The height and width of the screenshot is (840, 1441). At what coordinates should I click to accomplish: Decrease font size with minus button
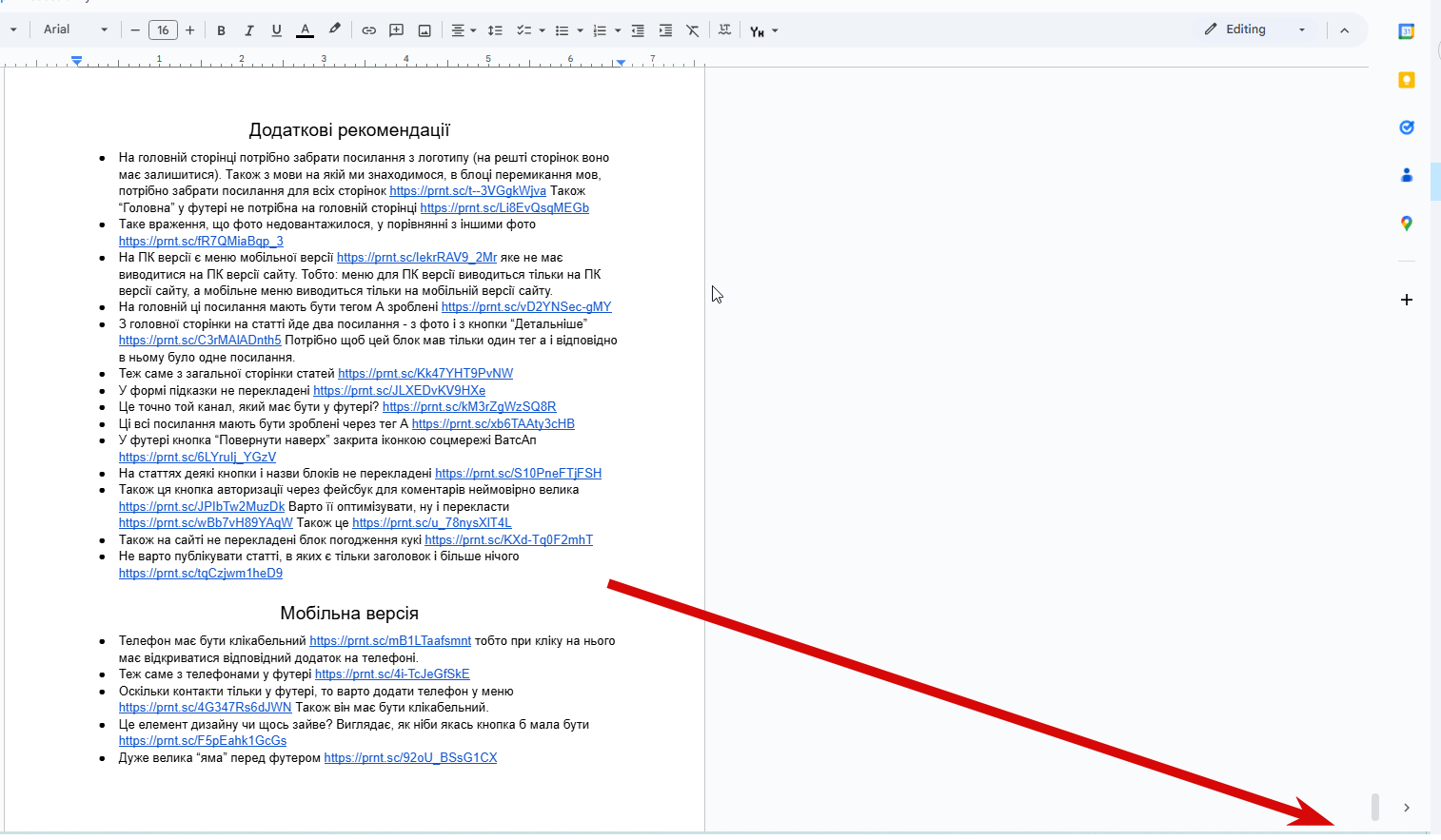[x=135, y=30]
